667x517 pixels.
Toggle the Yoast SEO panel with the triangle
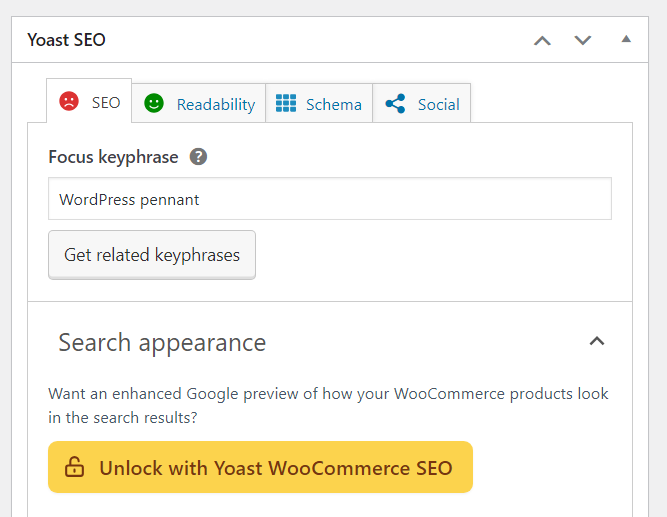click(626, 40)
